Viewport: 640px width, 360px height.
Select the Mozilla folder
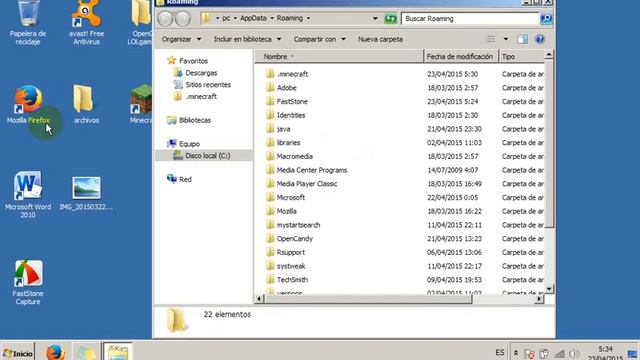[281, 211]
